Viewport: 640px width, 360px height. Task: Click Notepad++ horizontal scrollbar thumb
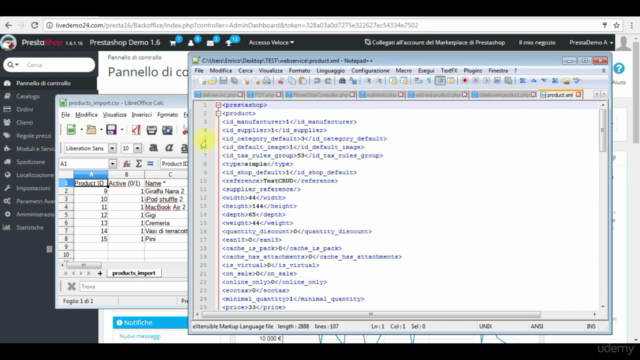371,314
